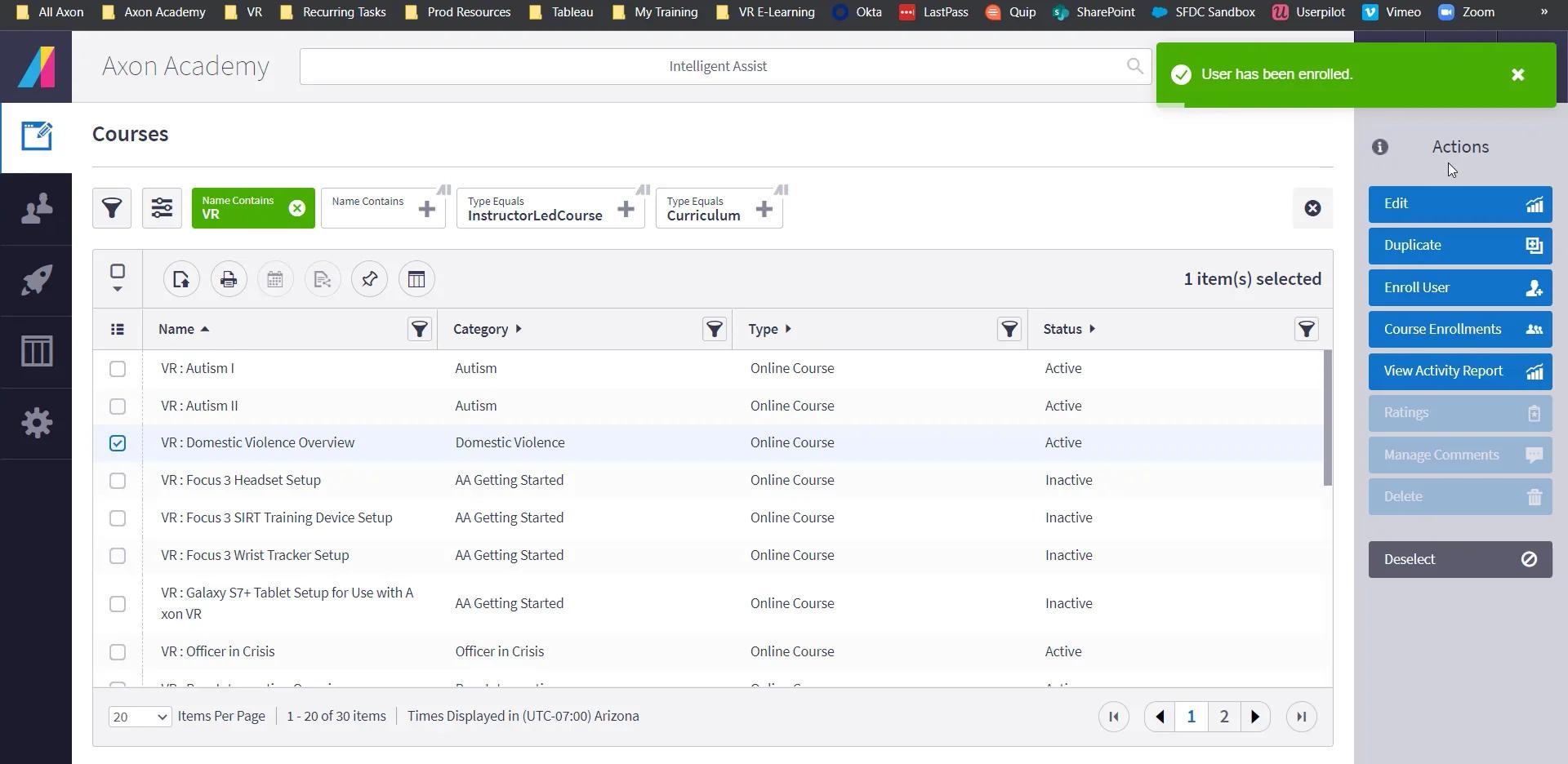Viewport: 1568px width, 764px height.
Task: Add the Type Equals InstructorLedCourse filter
Action: tap(626, 209)
